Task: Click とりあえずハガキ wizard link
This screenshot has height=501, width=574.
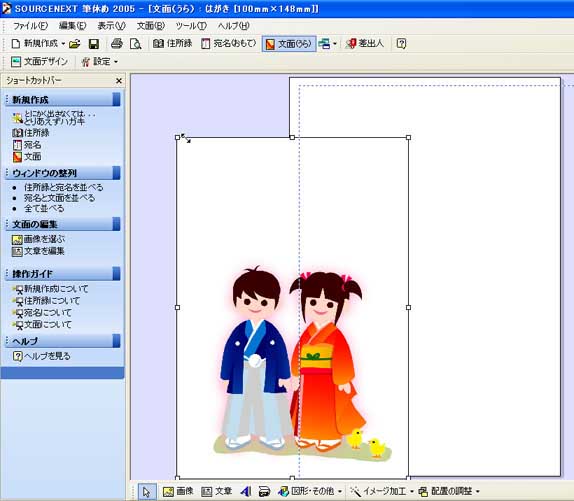Action: click(x=53, y=118)
